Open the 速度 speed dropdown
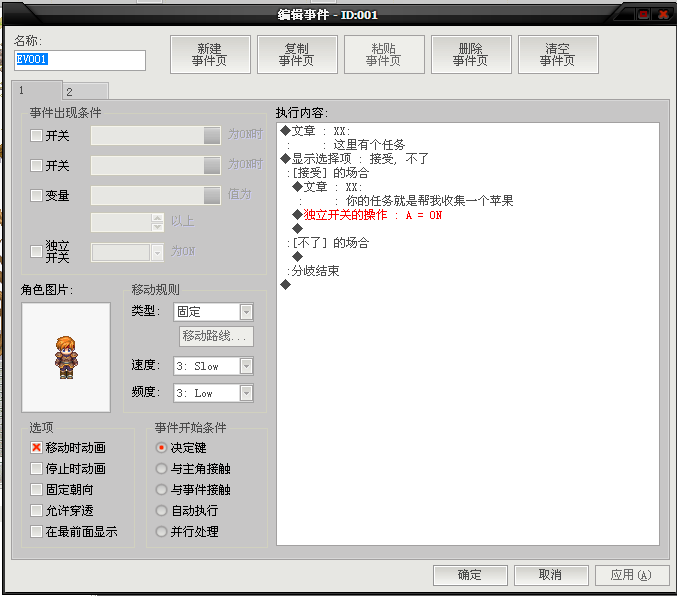Screen dimensions: 677x596 coord(246,366)
